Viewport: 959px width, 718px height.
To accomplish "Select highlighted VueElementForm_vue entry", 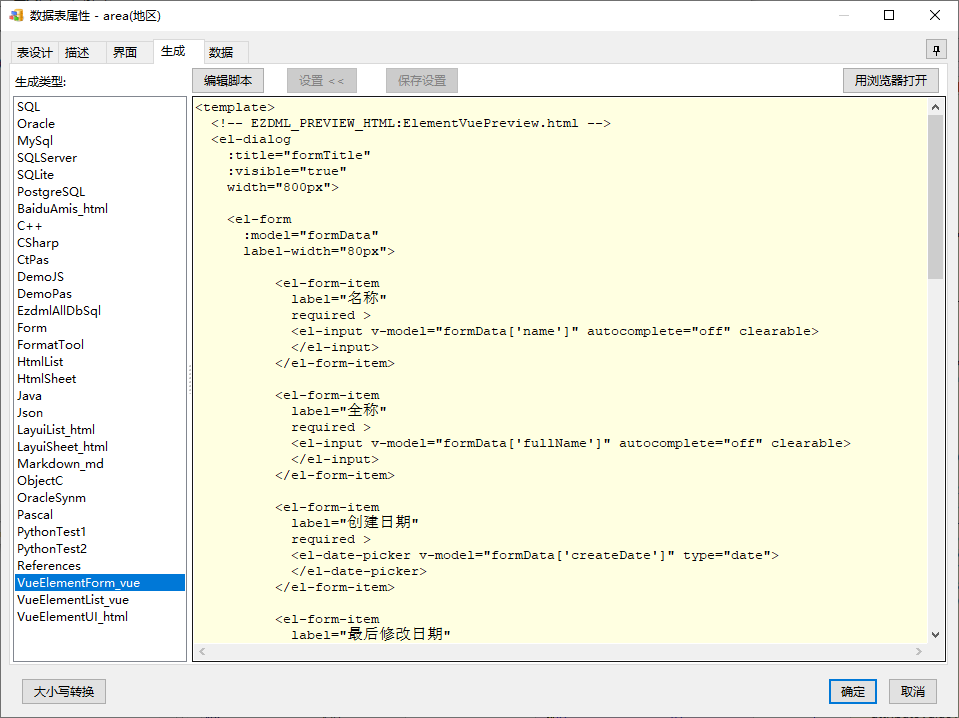I will pos(100,583).
